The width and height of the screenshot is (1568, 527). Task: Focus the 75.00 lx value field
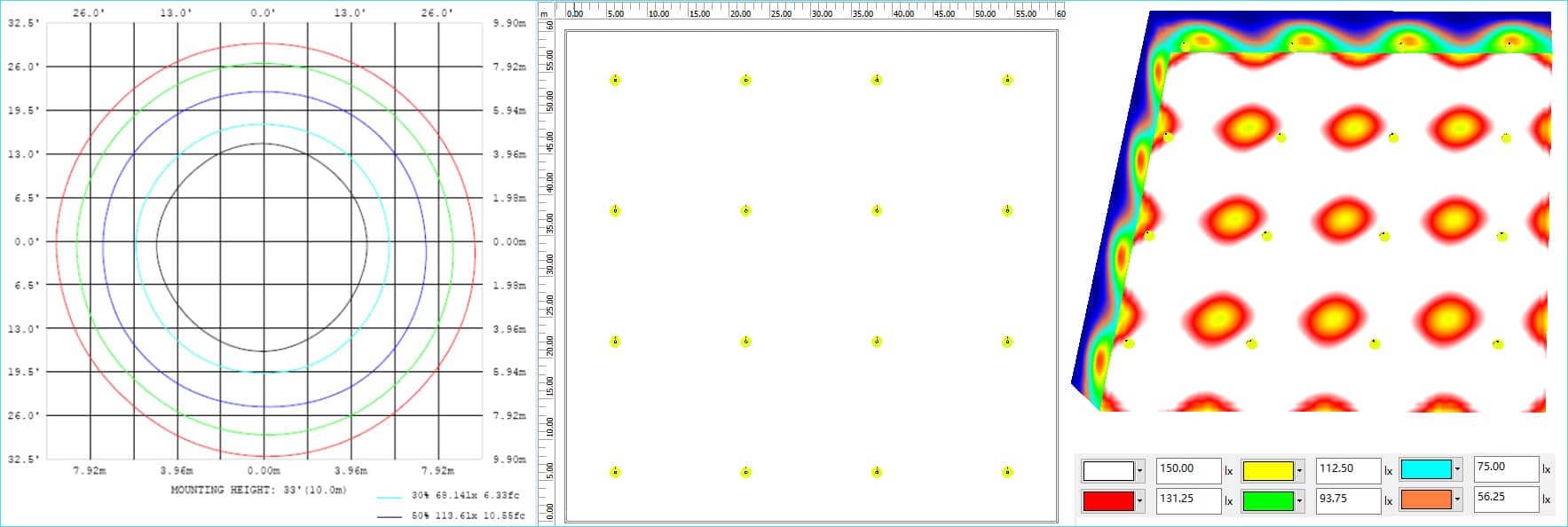click(1506, 468)
